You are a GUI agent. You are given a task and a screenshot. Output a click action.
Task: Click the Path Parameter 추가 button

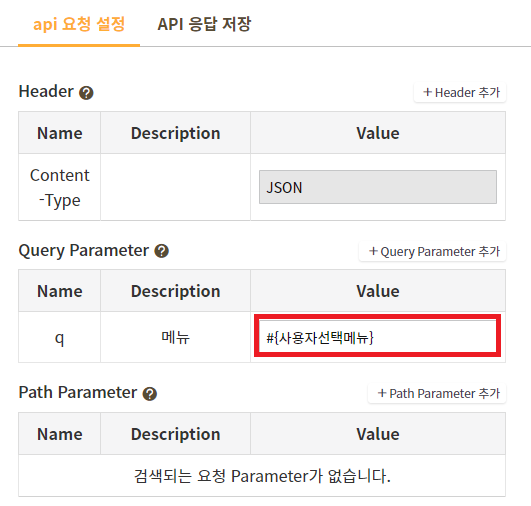(437, 394)
